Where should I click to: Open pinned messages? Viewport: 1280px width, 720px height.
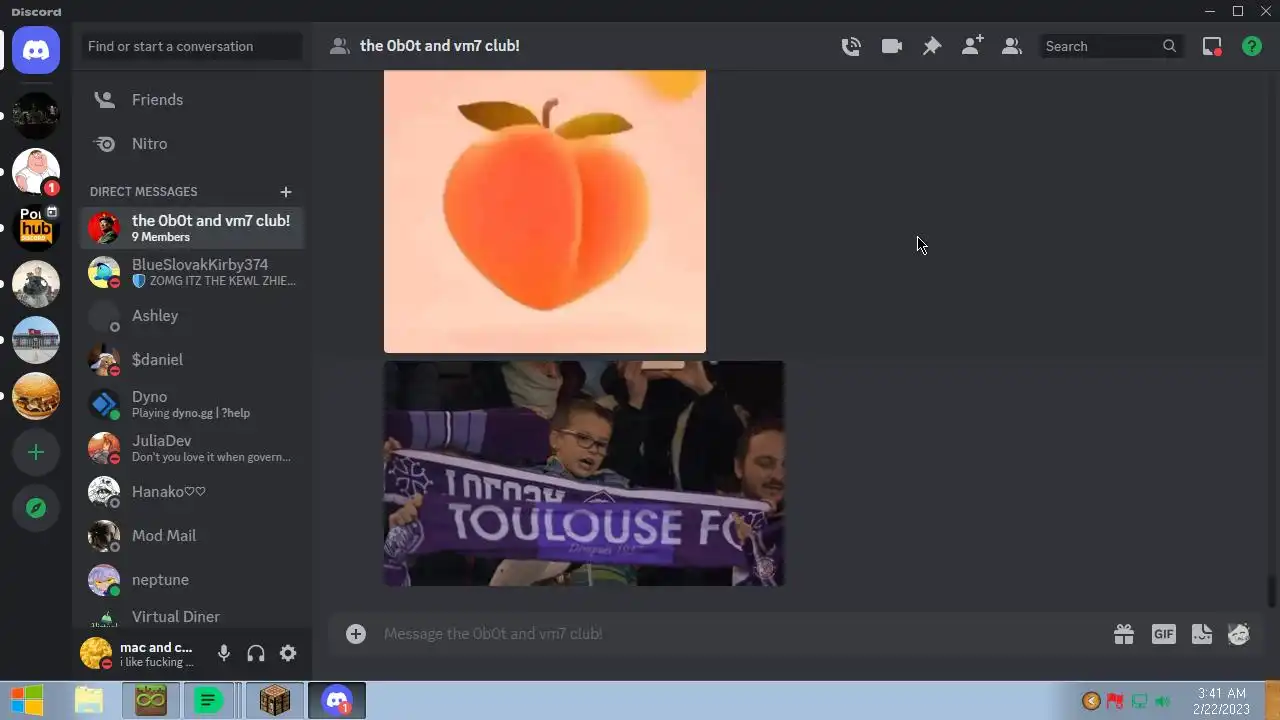tap(931, 46)
